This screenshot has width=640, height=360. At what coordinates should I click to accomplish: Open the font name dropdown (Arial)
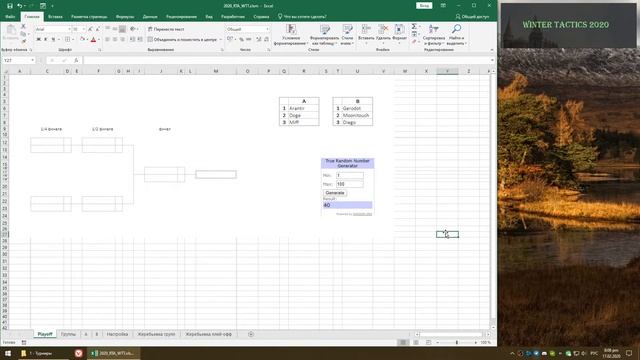pos(69,29)
